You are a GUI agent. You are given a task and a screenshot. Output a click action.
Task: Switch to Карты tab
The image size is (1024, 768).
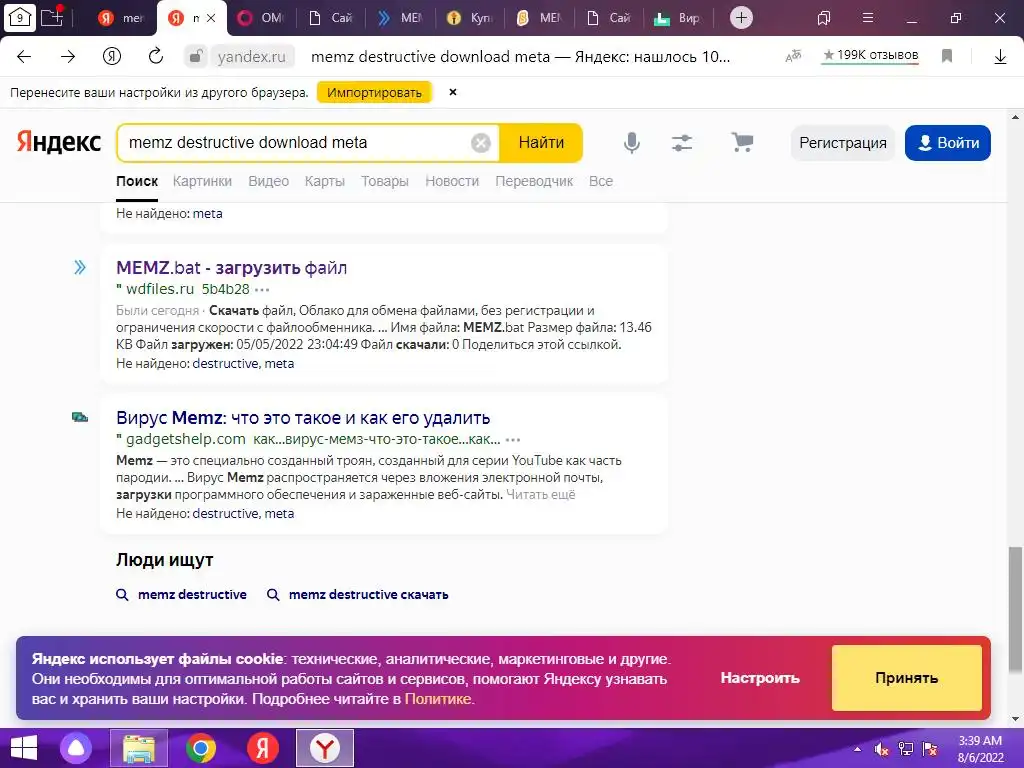pyautogui.click(x=325, y=182)
